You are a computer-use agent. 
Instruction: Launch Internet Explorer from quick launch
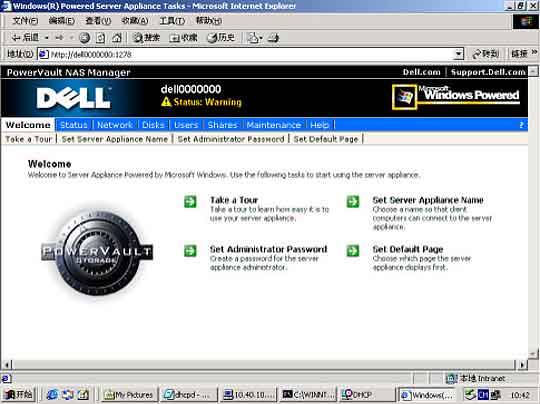click(52, 395)
